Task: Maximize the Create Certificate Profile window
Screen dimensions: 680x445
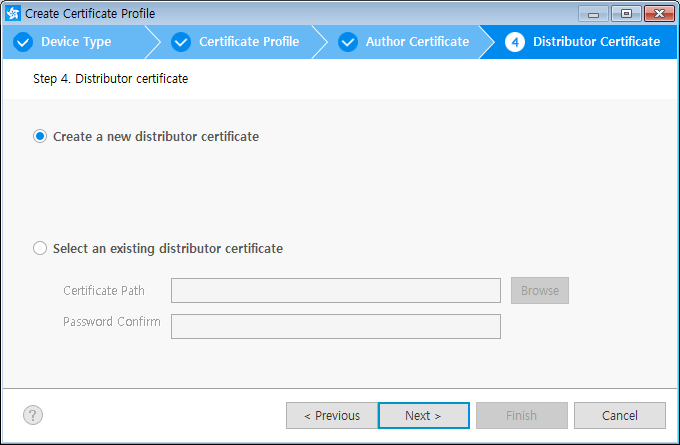Action: [x=626, y=13]
